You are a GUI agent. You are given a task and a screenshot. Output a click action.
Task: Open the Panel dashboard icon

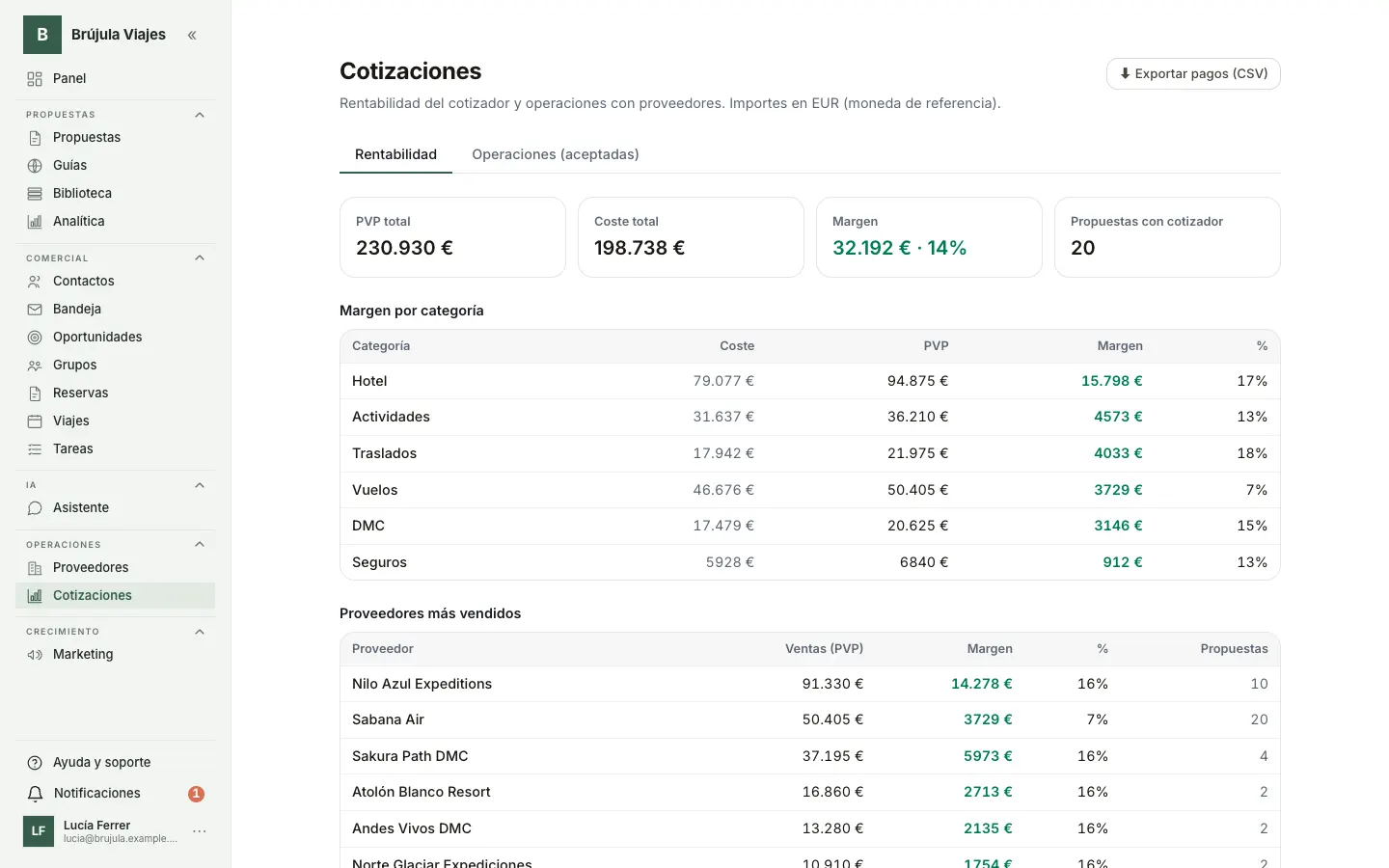(x=35, y=79)
